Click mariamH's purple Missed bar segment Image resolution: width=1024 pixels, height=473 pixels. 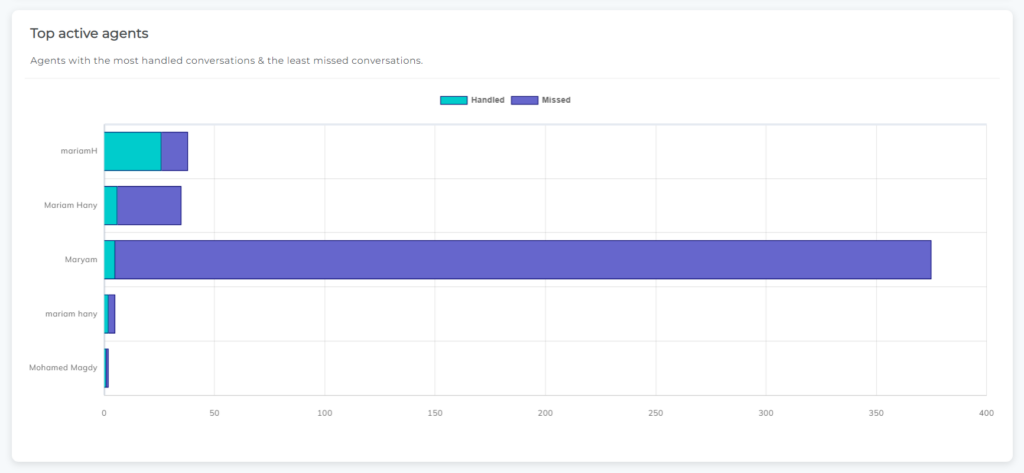point(174,152)
